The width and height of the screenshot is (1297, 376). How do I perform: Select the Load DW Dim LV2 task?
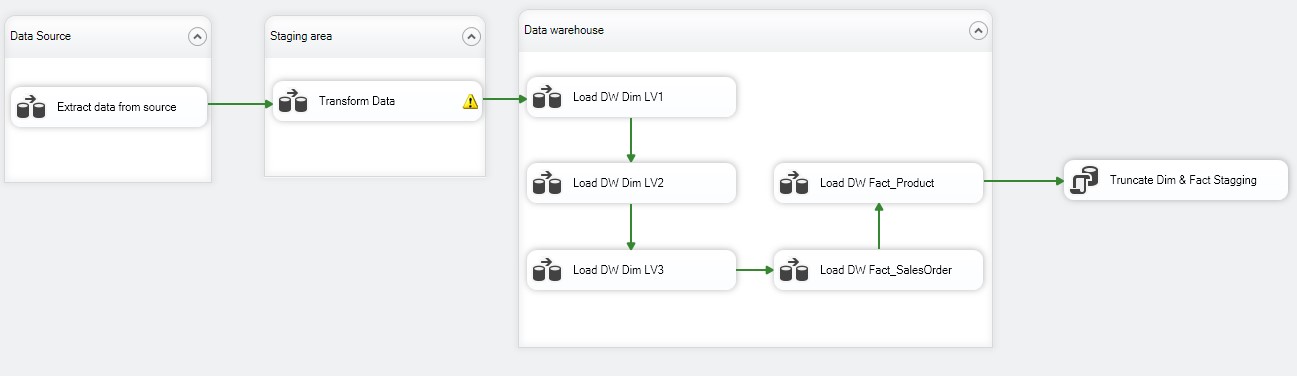point(632,183)
